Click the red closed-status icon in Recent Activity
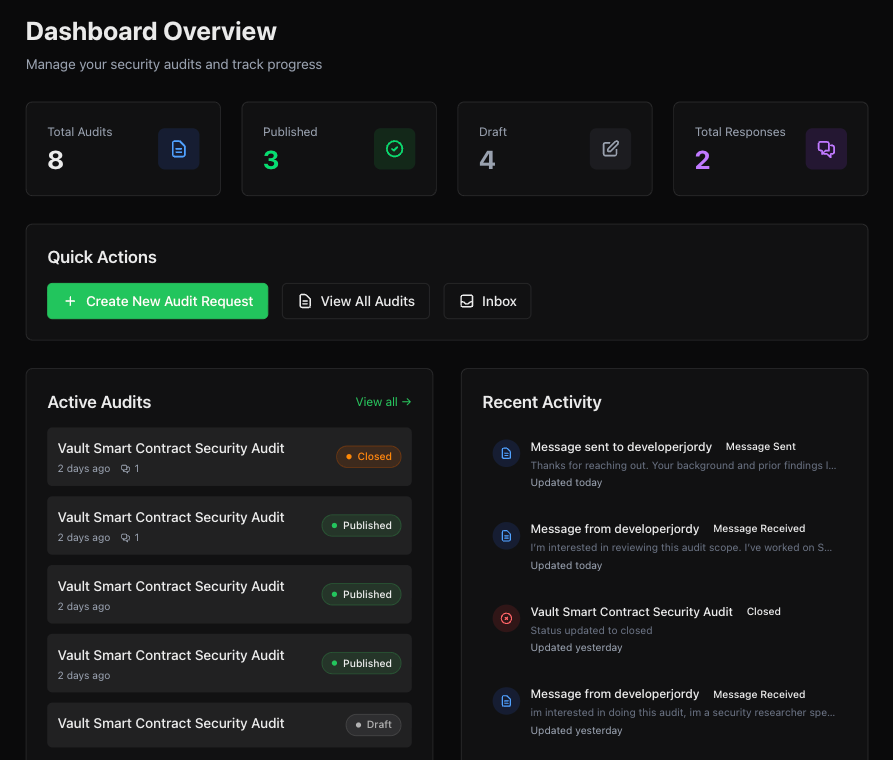The height and width of the screenshot is (760, 893). point(506,618)
